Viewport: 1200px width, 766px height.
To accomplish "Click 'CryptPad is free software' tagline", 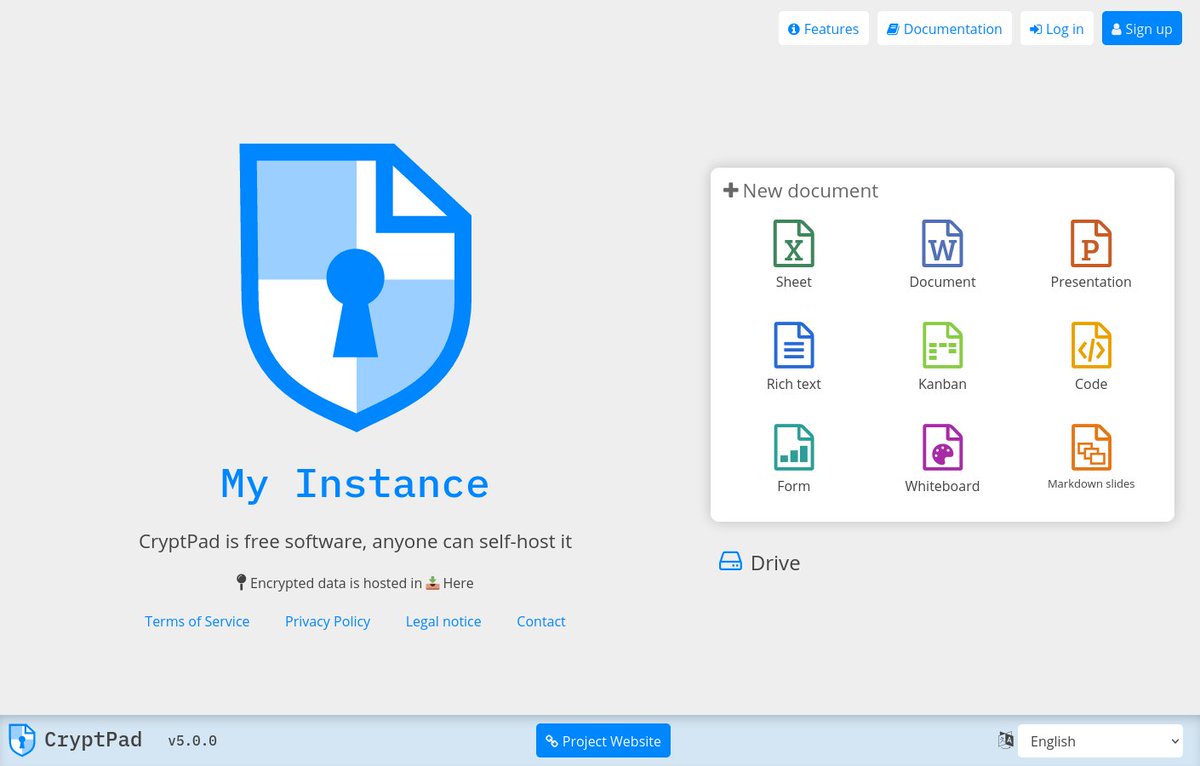I will [x=355, y=541].
